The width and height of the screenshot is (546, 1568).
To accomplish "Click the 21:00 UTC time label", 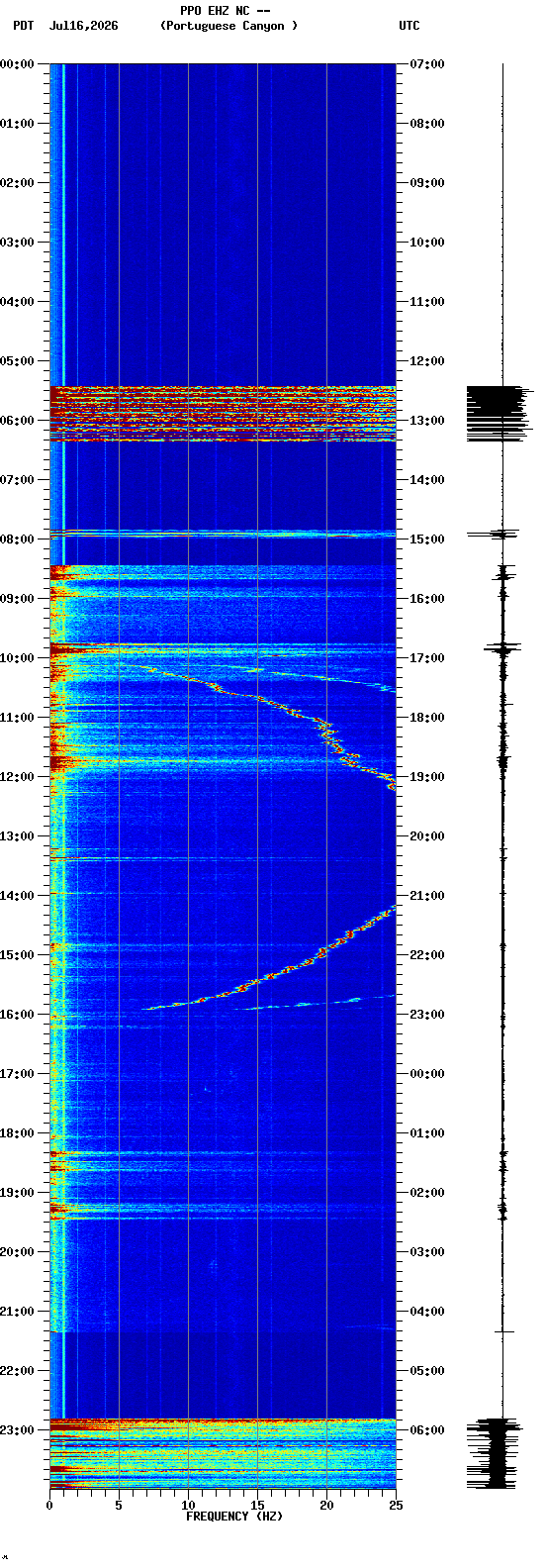I will pos(427,896).
